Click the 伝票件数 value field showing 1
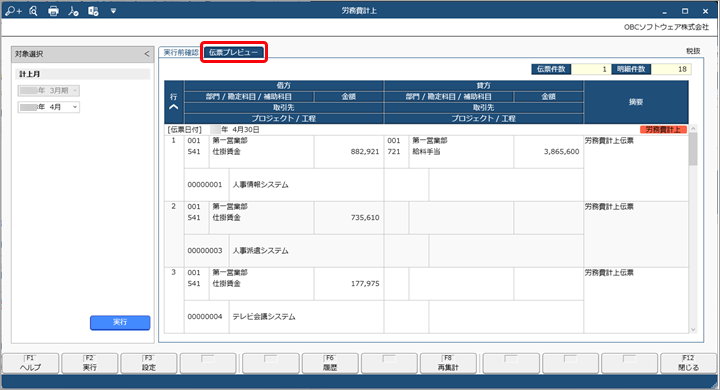The height and width of the screenshot is (390, 720). [x=591, y=69]
